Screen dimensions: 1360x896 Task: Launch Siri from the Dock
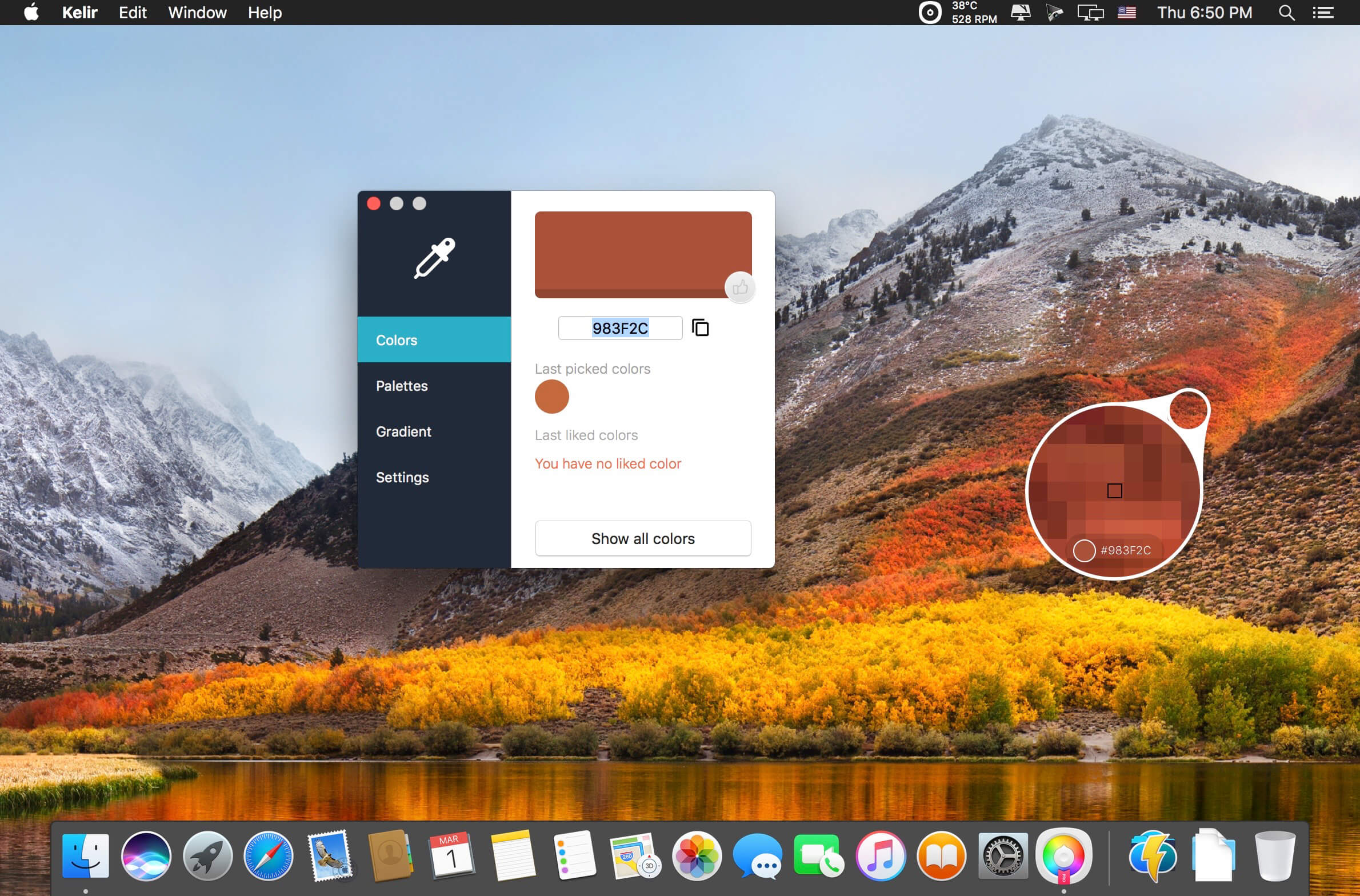tap(146, 856)
